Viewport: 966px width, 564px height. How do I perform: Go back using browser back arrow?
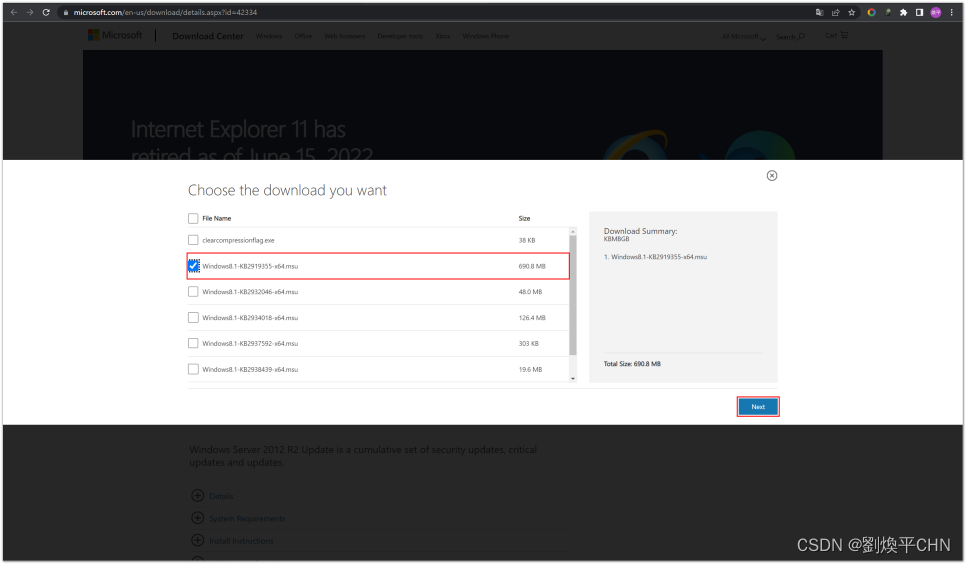pos(14,12)
